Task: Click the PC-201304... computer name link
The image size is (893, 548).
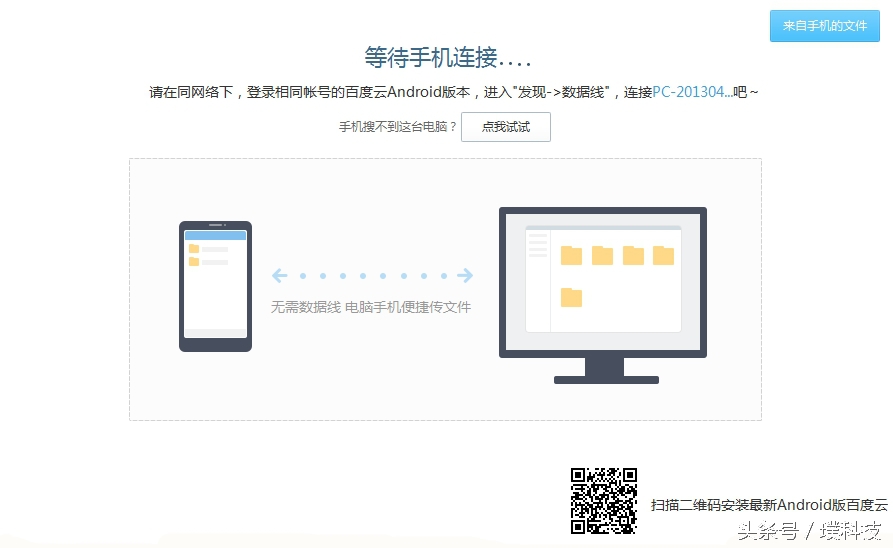Action: click(x=692, y=92)
